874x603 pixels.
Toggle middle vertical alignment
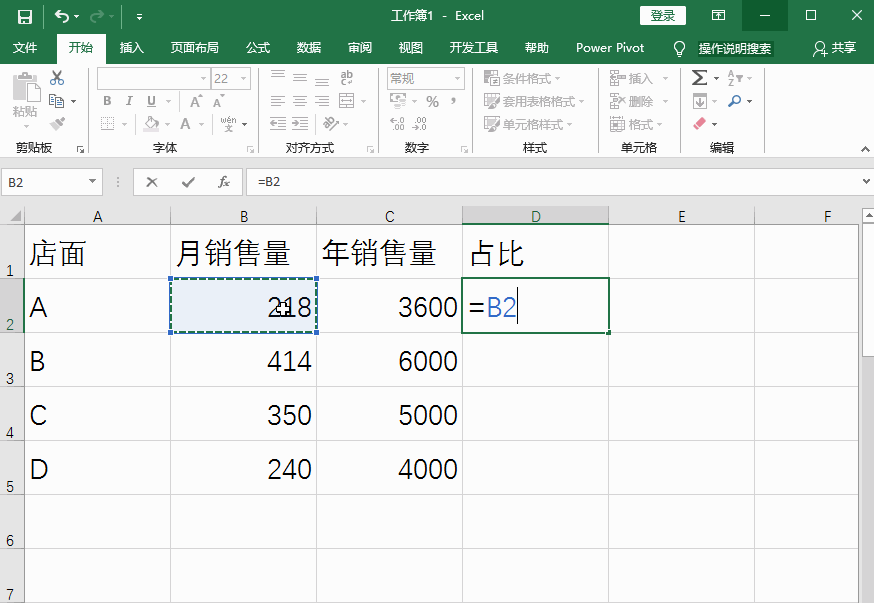click(x=300, y=78)
